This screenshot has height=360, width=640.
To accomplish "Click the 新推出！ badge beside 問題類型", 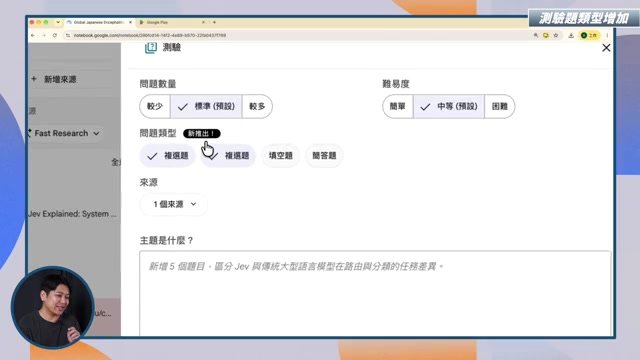I will (x=202, y=133).
